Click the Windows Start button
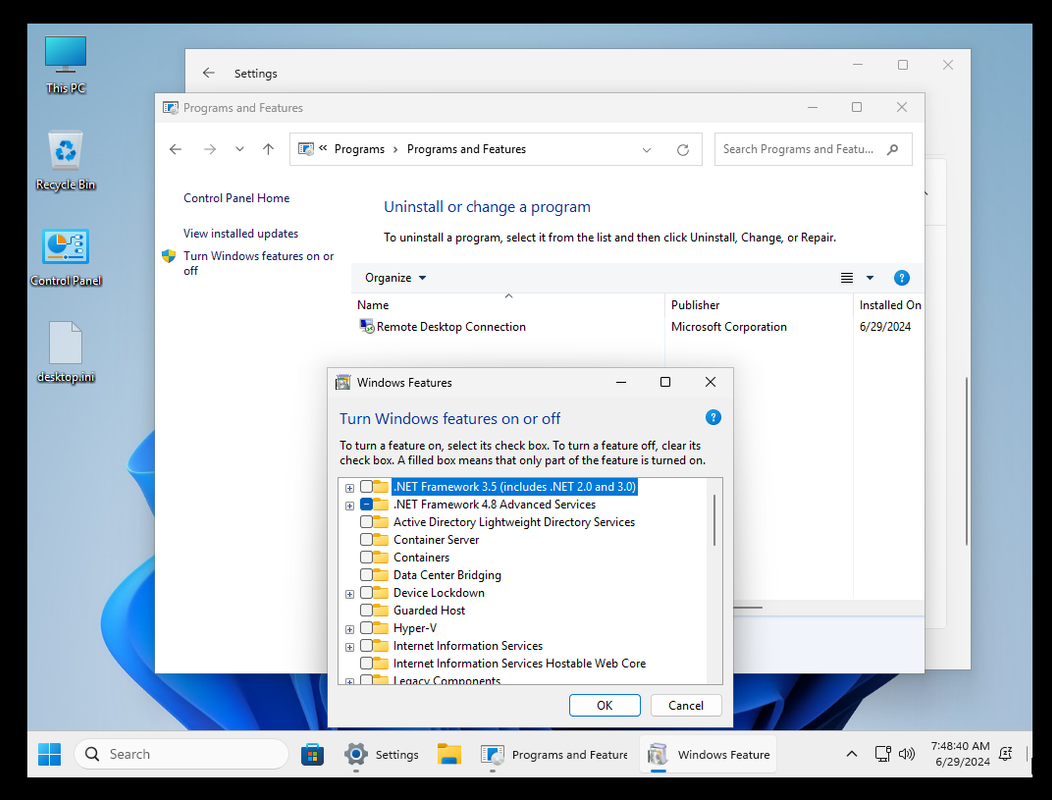 50,754
